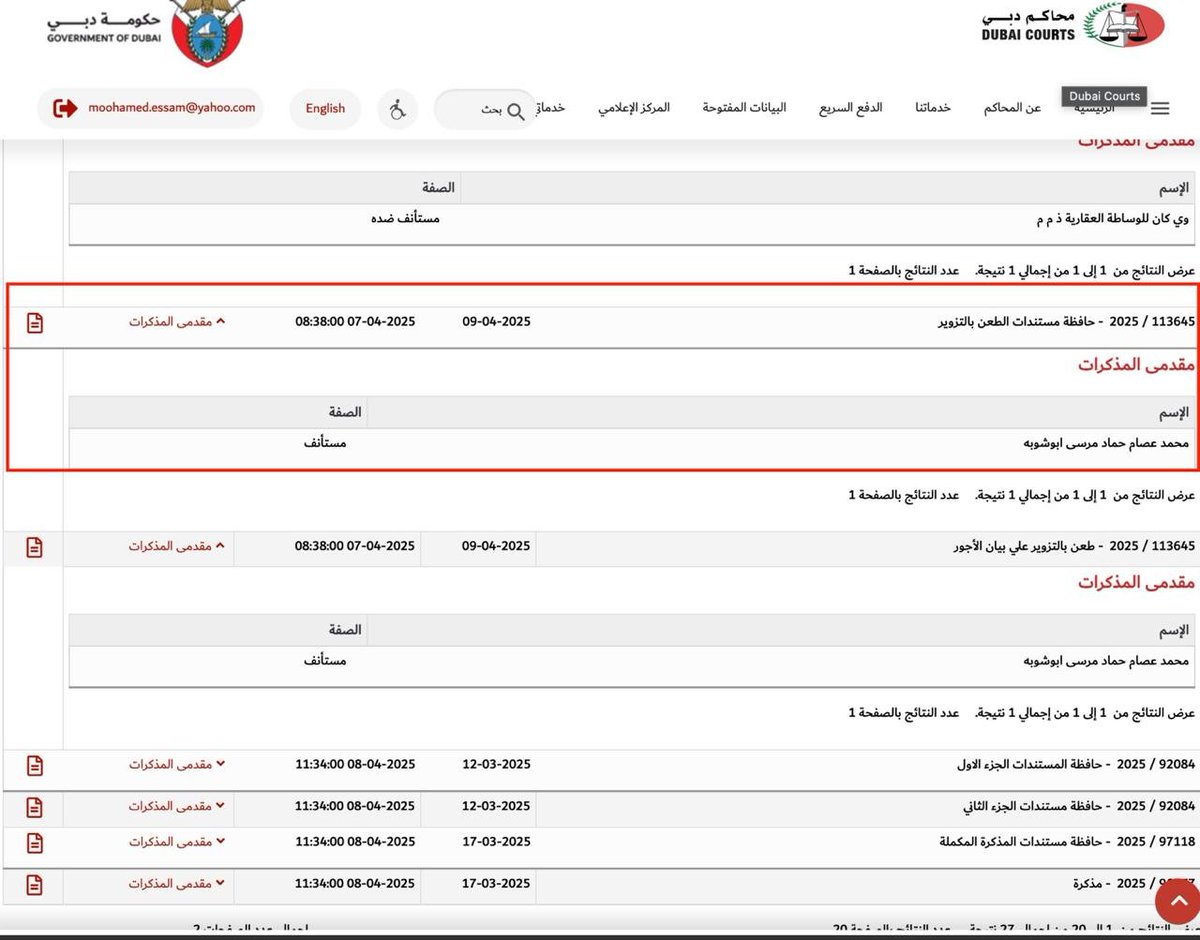The height and width of the screenshot is (940, 1200).
Task: Select title 113645 / 2025 - طعن بالتزوير علي بيان الأجور
Action: pyautogui.click(x=1074, y=546)
